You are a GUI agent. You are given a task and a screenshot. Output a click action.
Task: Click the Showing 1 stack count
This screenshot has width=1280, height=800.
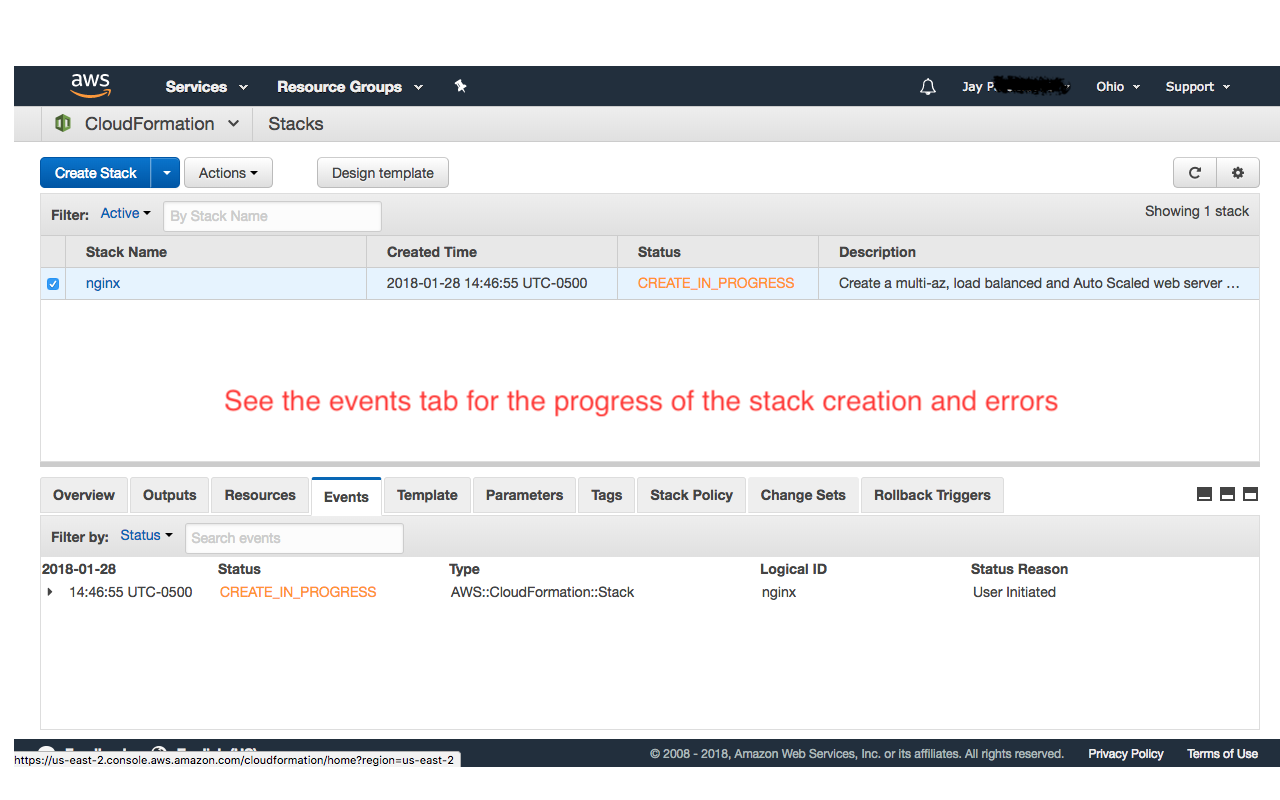click(x=1197, y=211)
